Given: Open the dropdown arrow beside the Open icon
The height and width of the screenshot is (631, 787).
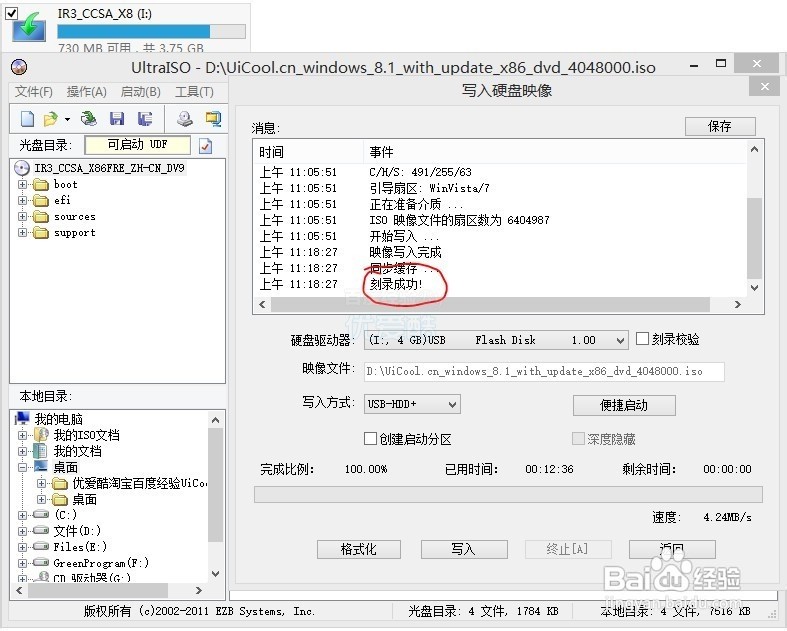Looking at the screenshot, I should (67, 119).
